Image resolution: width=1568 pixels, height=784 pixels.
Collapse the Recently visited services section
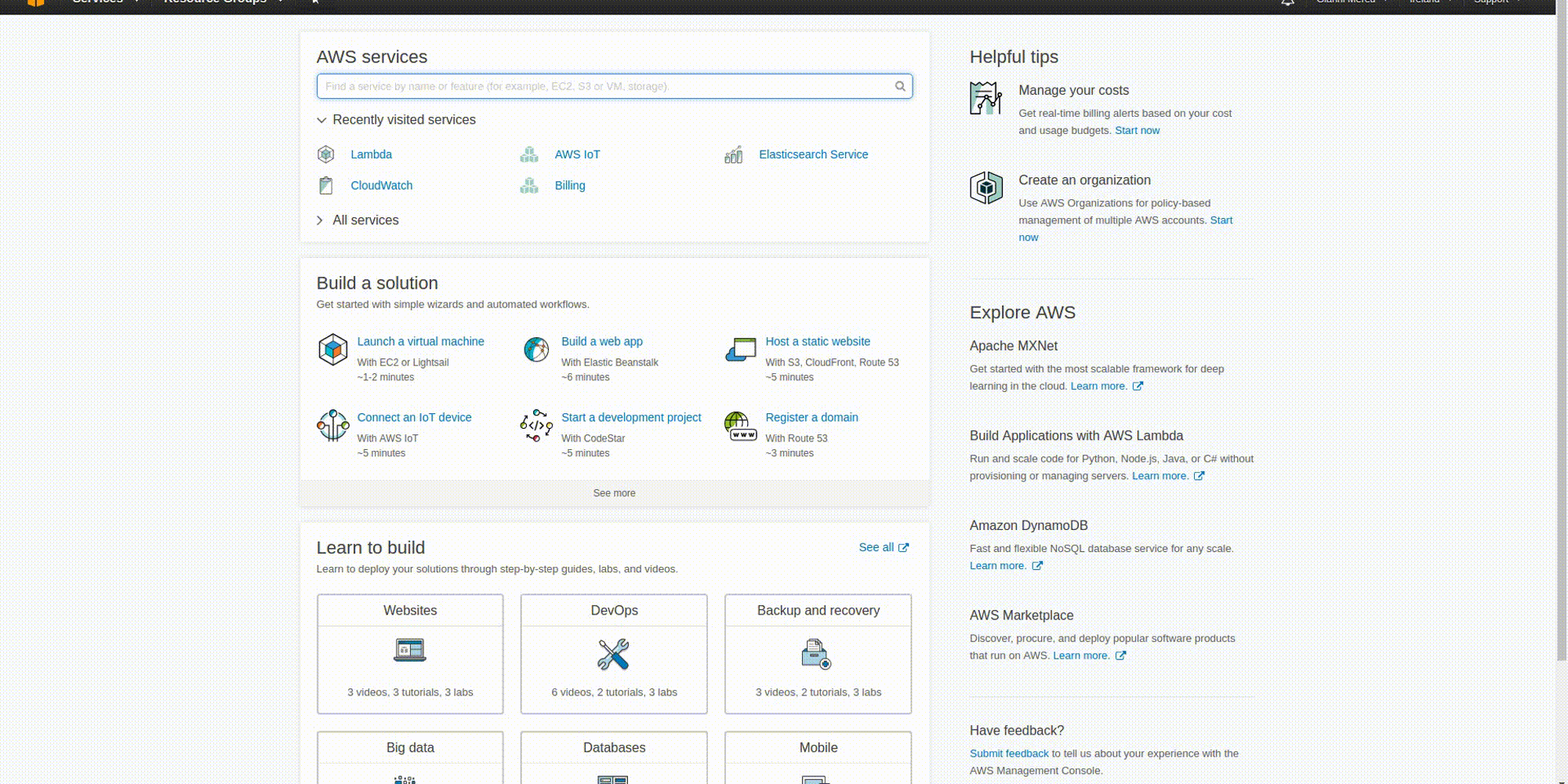[396, 120]
